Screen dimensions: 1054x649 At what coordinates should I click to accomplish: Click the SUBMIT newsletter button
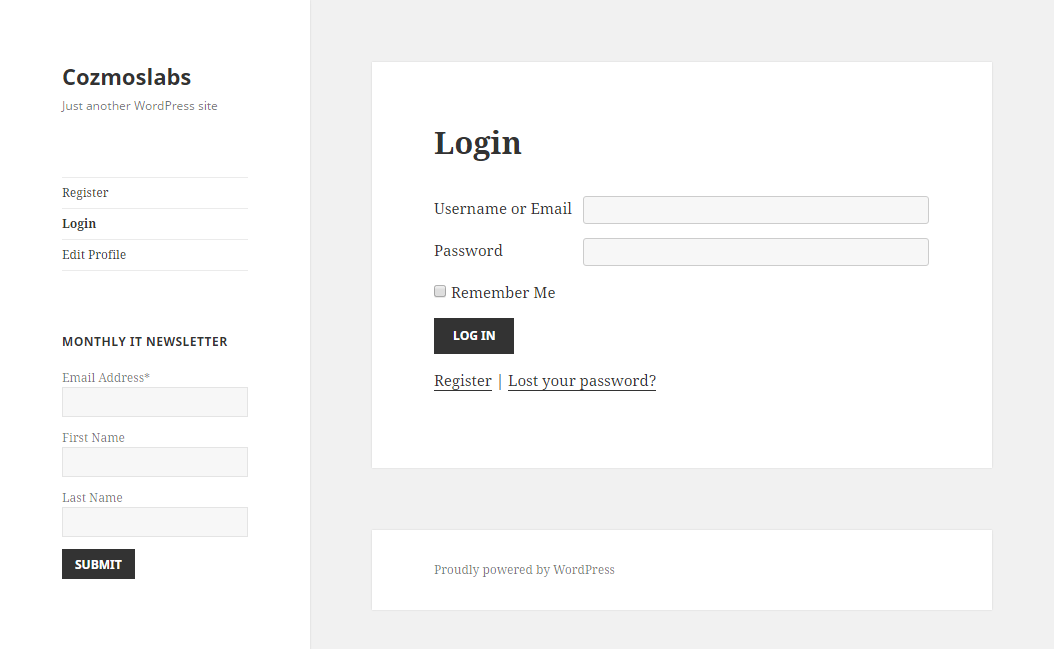[x=98, y=564]
